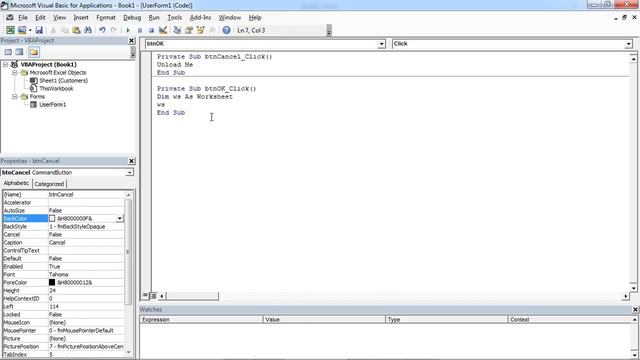Collapse the Microsoft Excel Objects folder
640x360 pixels.
tap(15, 73)
